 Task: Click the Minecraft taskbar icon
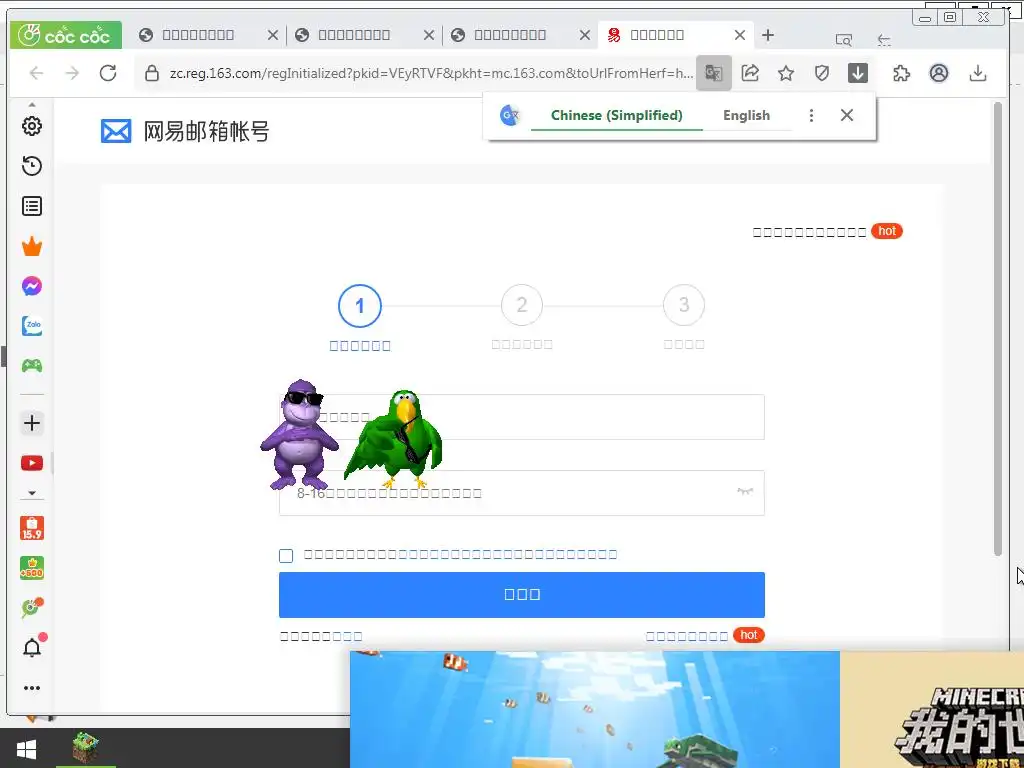[86, 748]
